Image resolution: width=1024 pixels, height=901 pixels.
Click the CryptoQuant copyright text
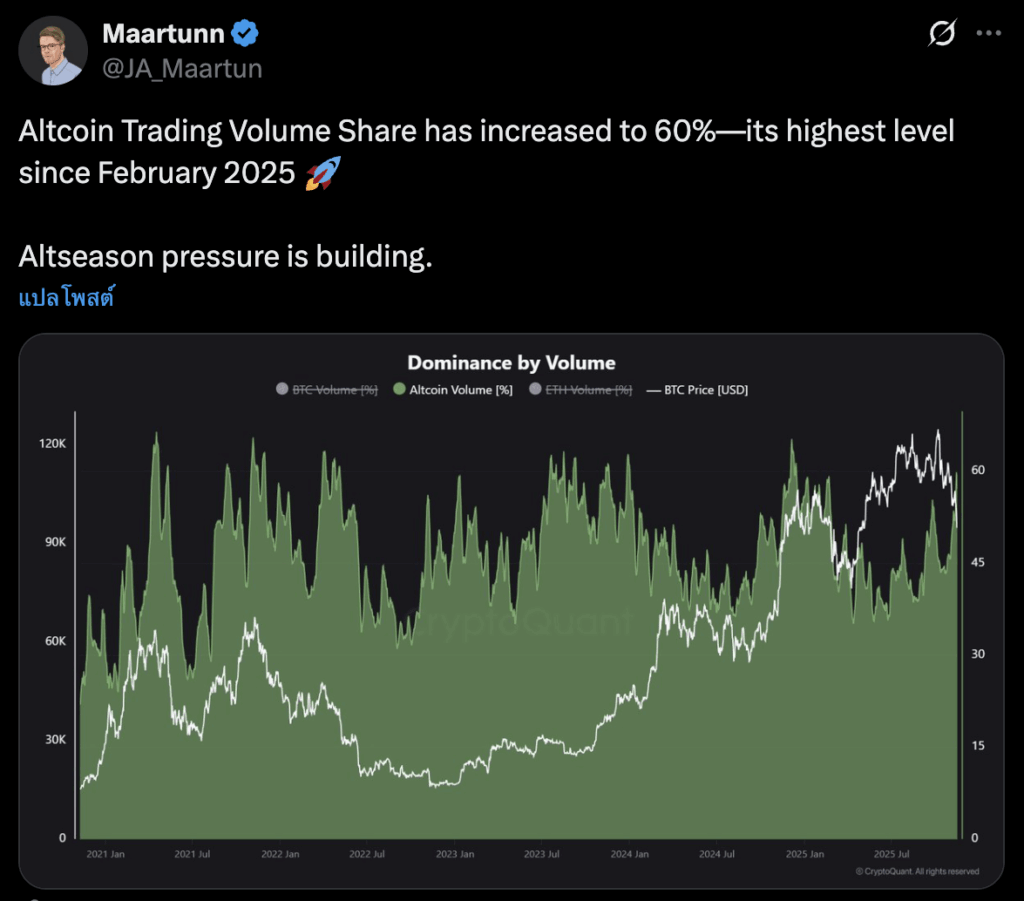pos(916,872)
